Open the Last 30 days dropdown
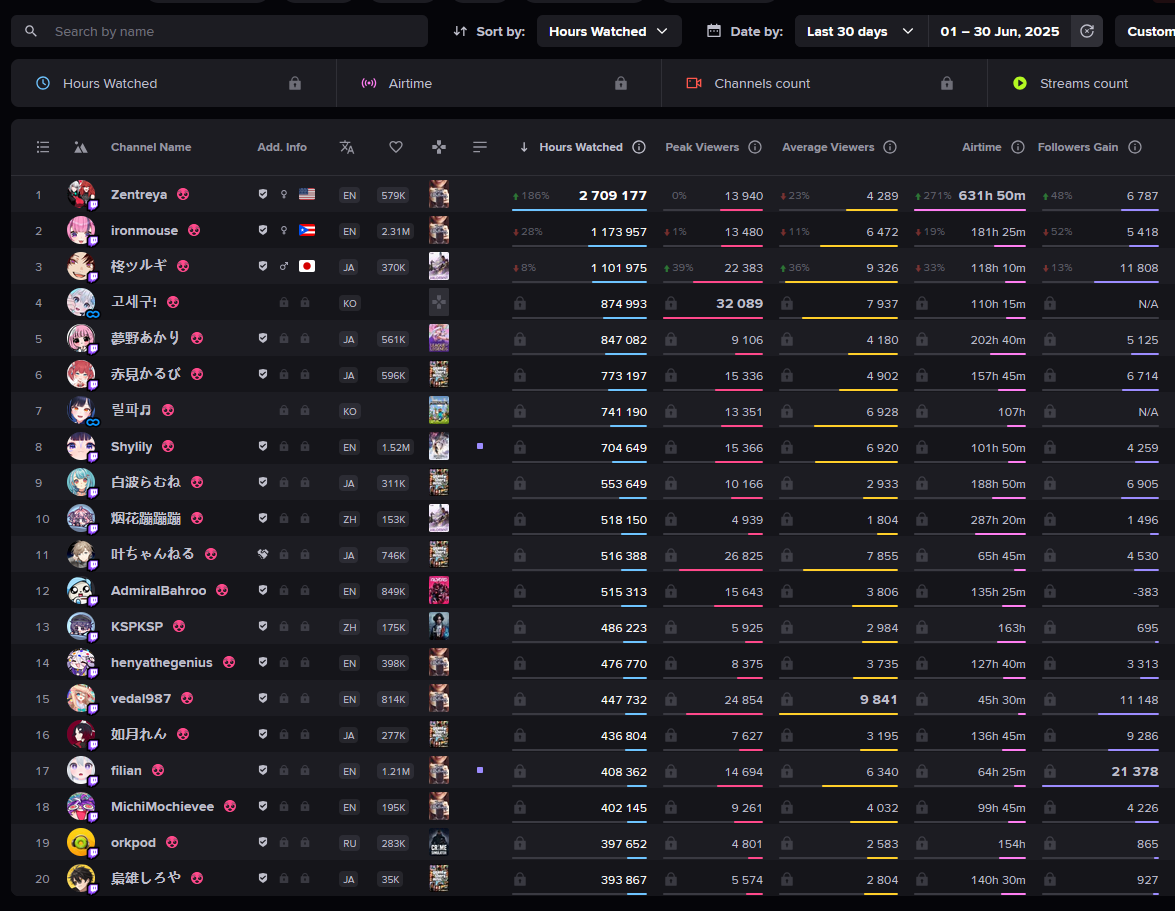1175x911 pixels. pyautogui.click(x=860, y=31)
